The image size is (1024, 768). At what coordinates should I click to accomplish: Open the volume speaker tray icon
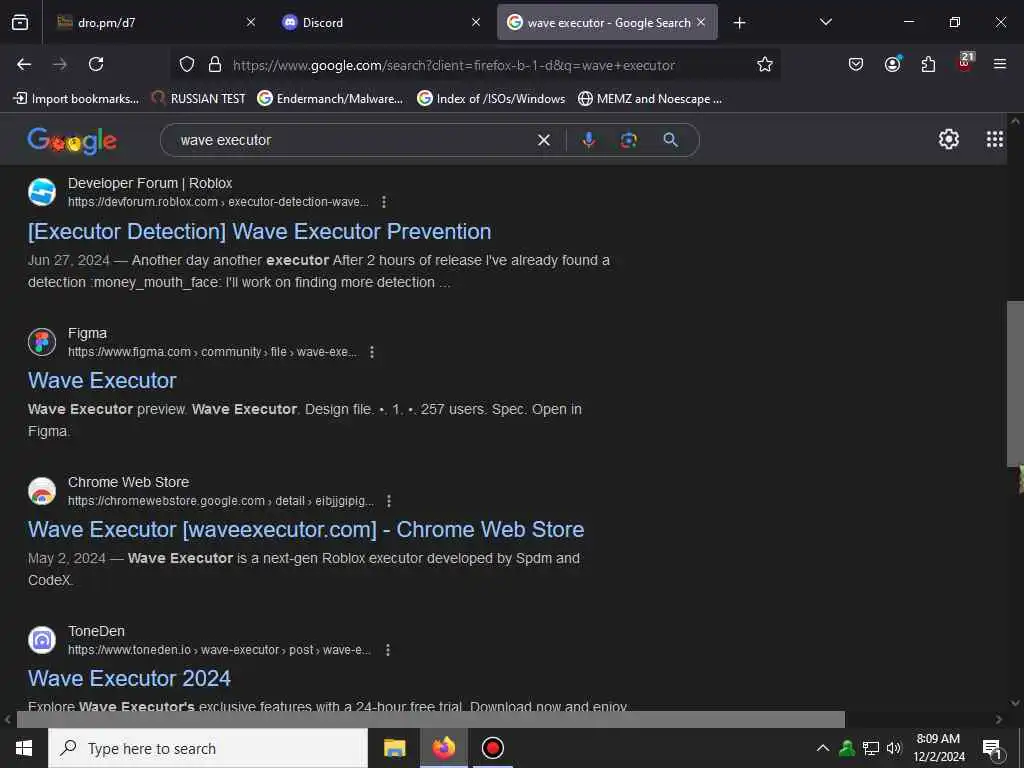pyautogui.click(x=894, y=748)
